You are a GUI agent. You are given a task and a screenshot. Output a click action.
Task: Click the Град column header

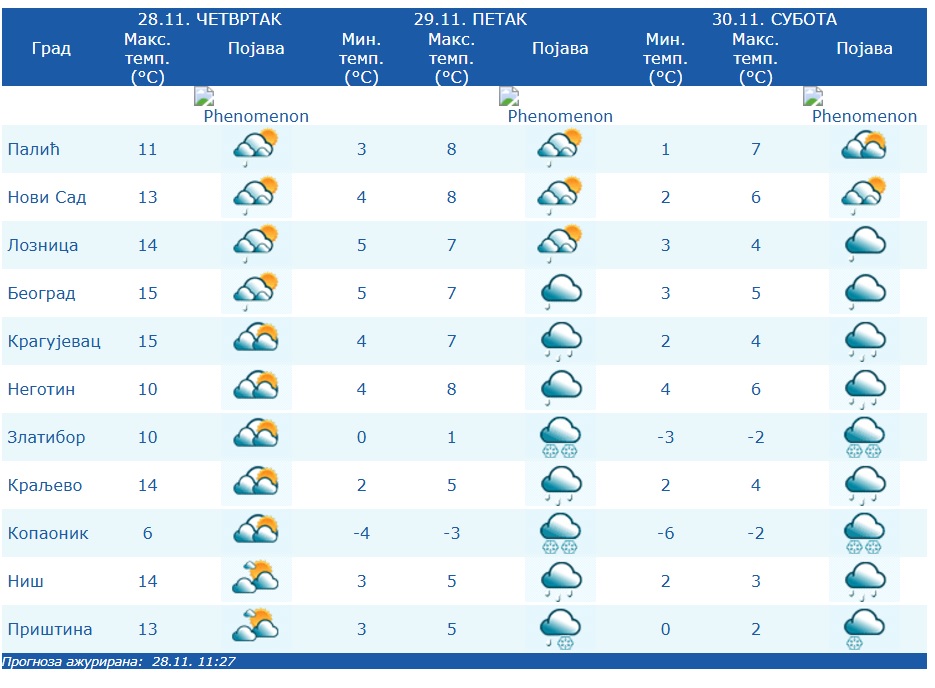[51, 49]
